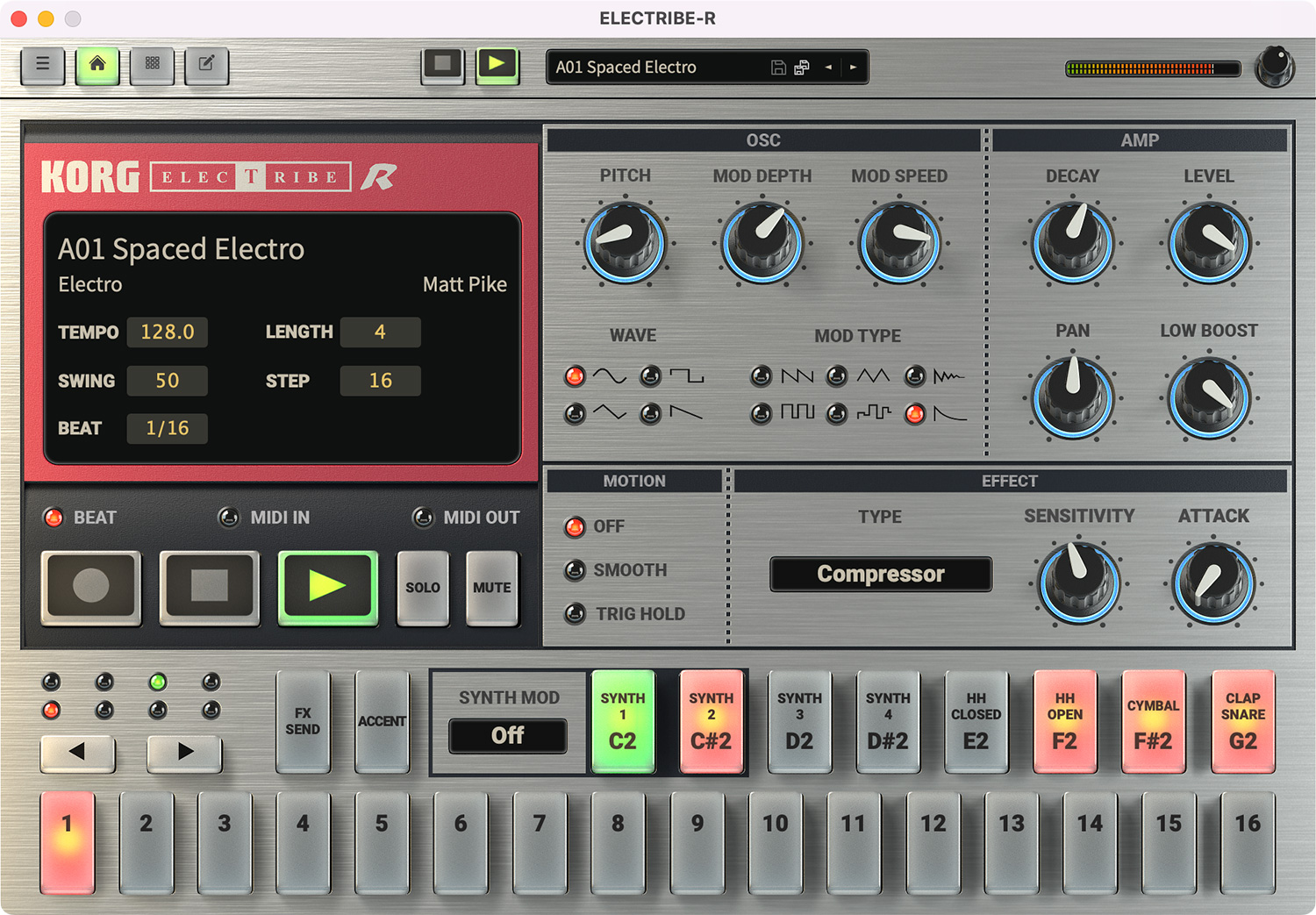Open the pattern grid view button
Image resolution: width=1316 pixels, height=915 pixels.
coord(152,65)
